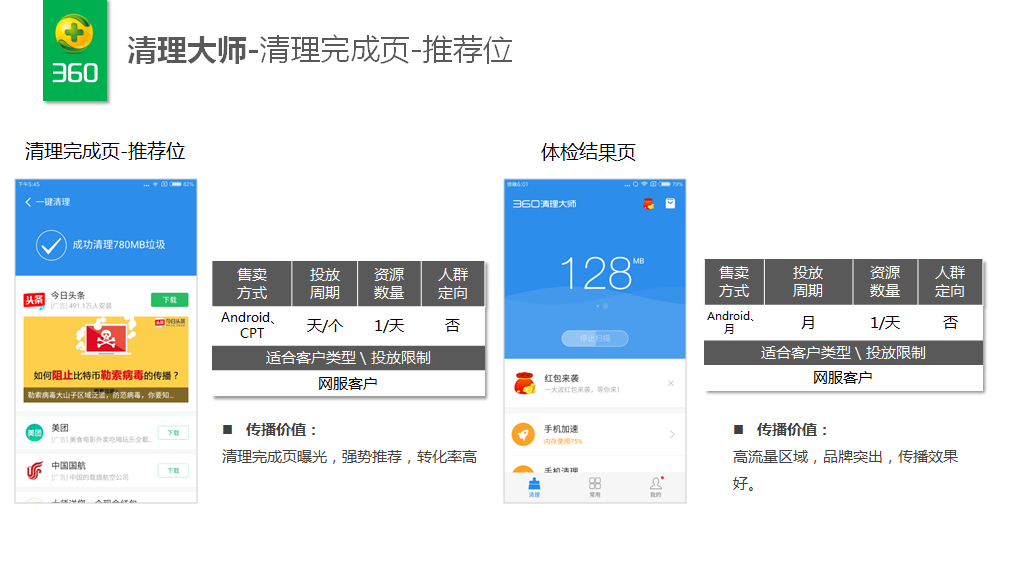This screenshot has height=567, width=1025.
Task: Tap the green 下载 button for 今日头条
Action: point(170,300)
